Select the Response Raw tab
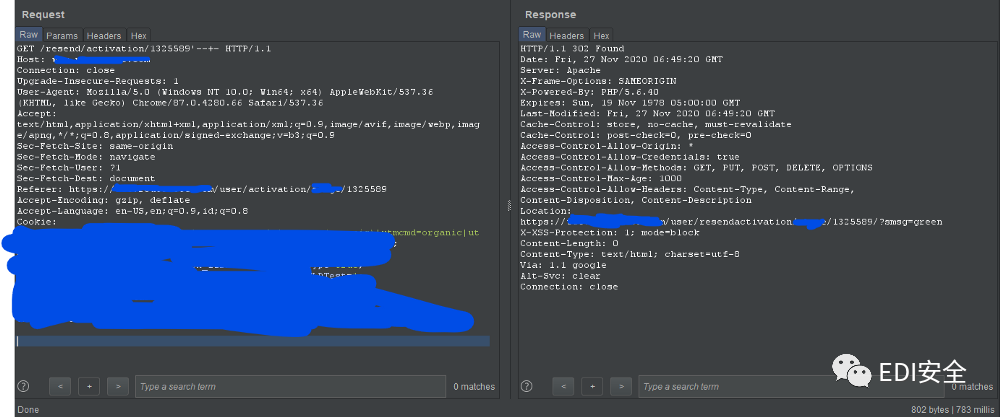 coord(532,34)
